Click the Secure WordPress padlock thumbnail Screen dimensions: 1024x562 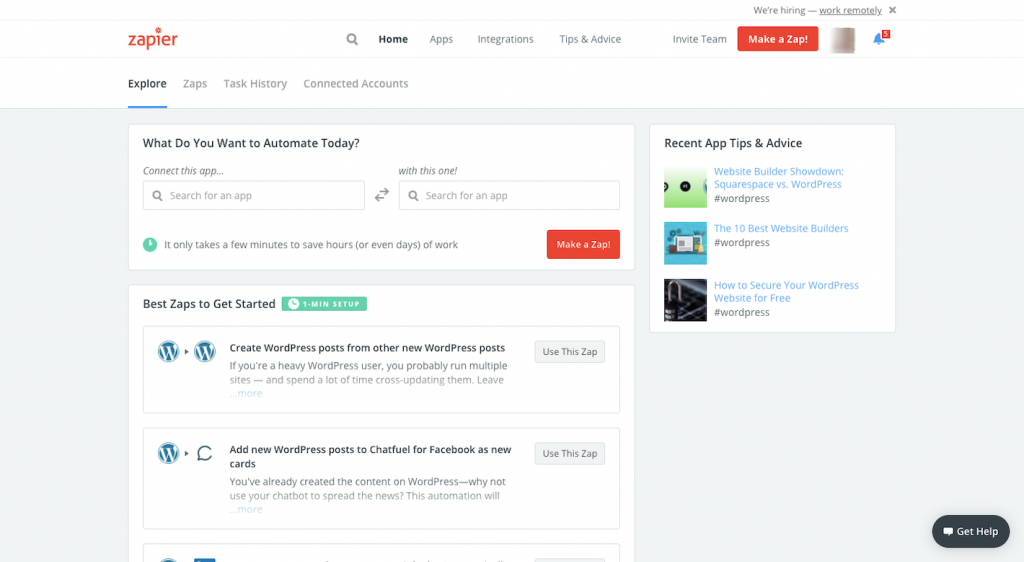pos(685,300)
